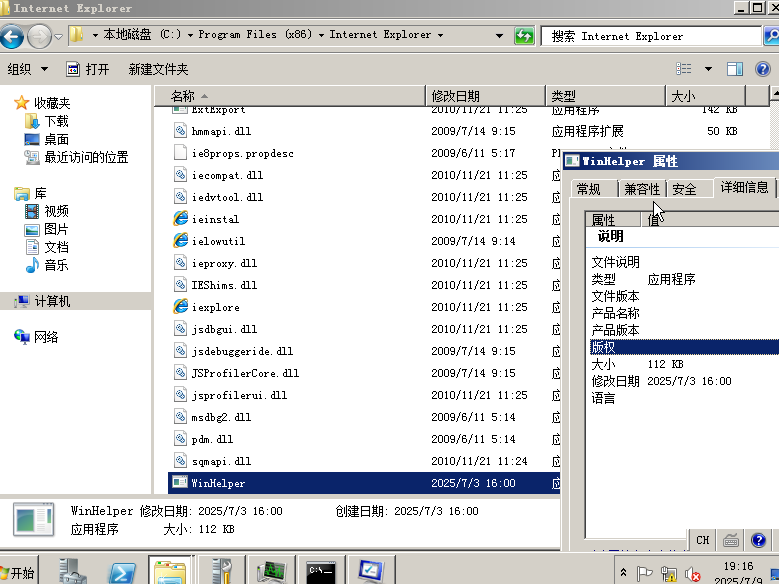Change the view with the view icon

684,69
